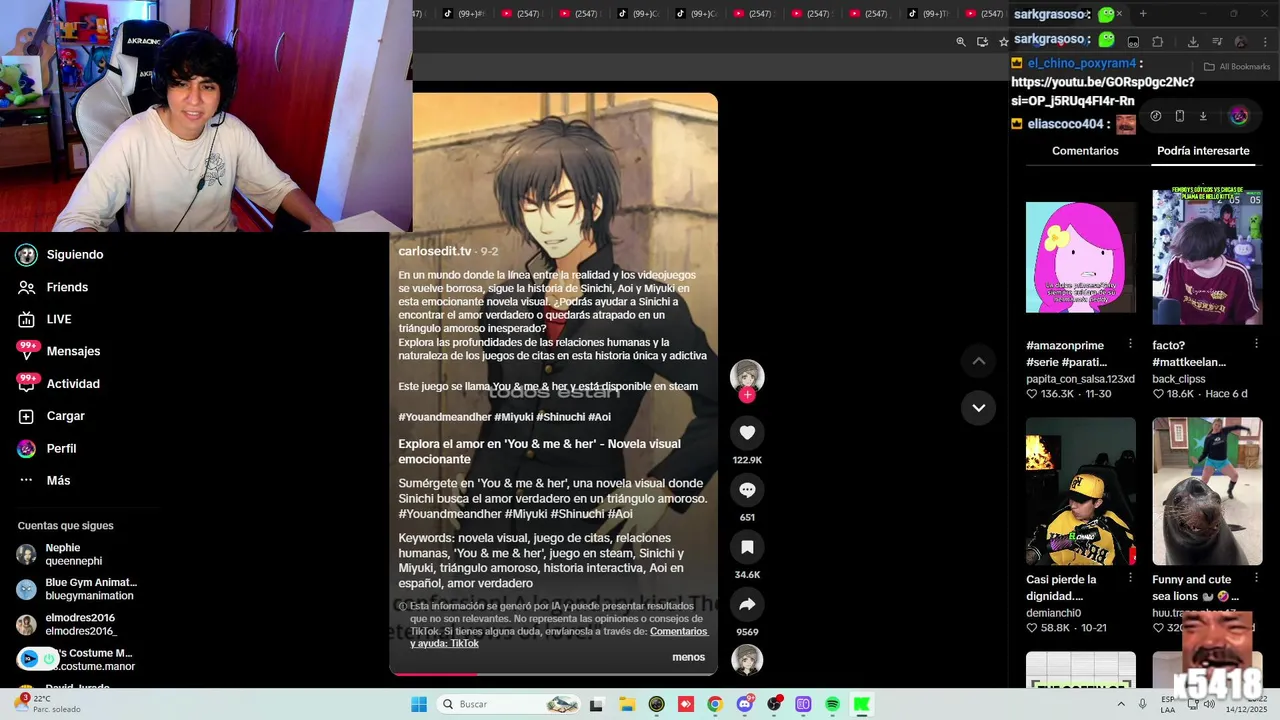Open Actividad in the TikTok sidebar
The height and width of the screenshot is (720, 1280).
click(x=59, y=384)
